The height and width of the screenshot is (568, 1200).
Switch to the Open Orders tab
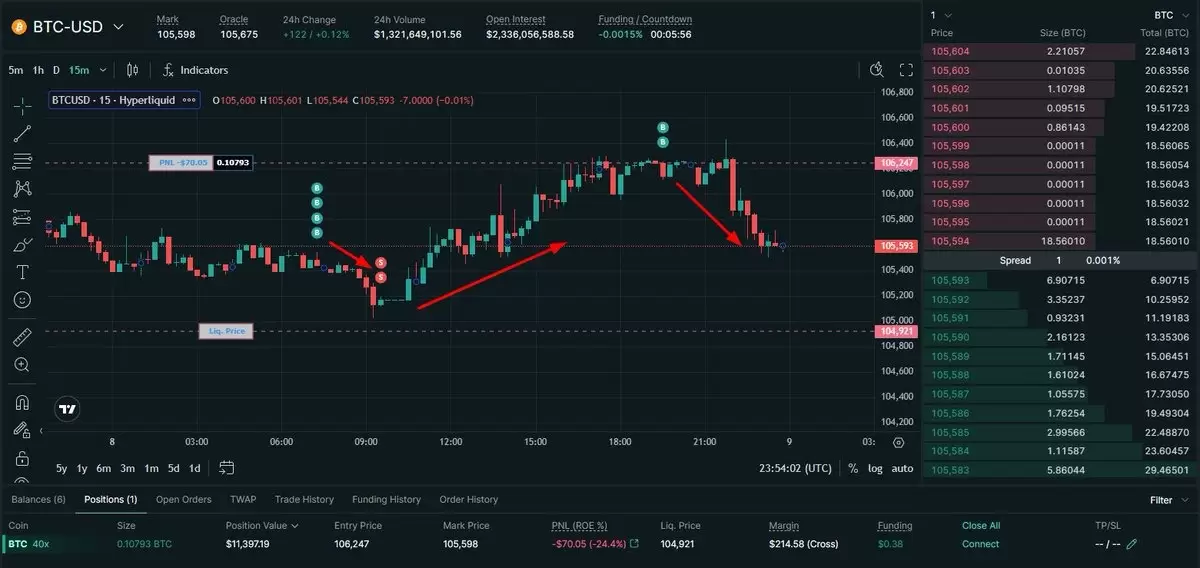pyautogui.click(x=184, y=499)
